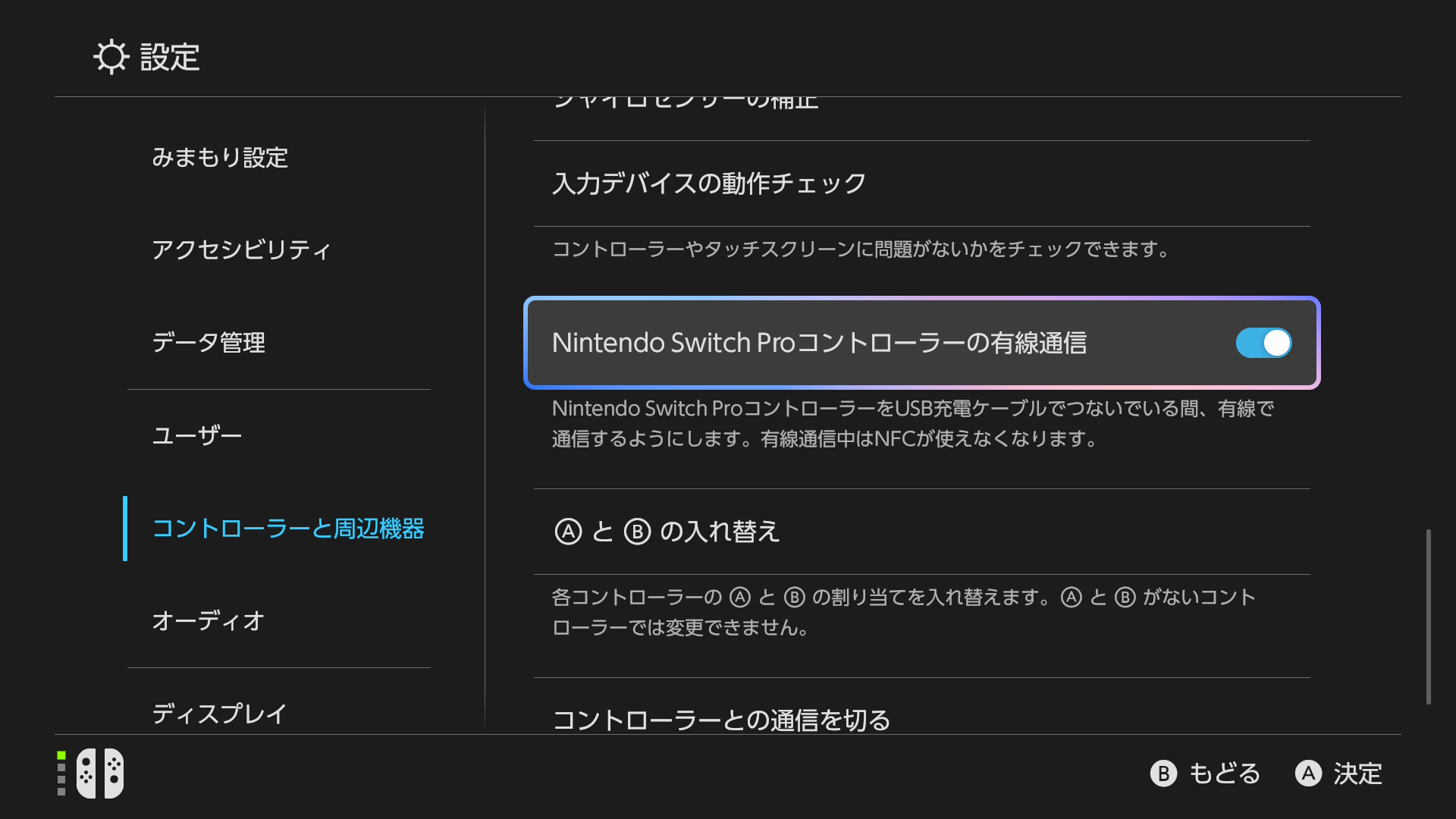Viewport: 1456px width, 819px height.
Task: Select the Nintendo Switch Proコントローラーの有線通信 row
Action: click(922, 343)
